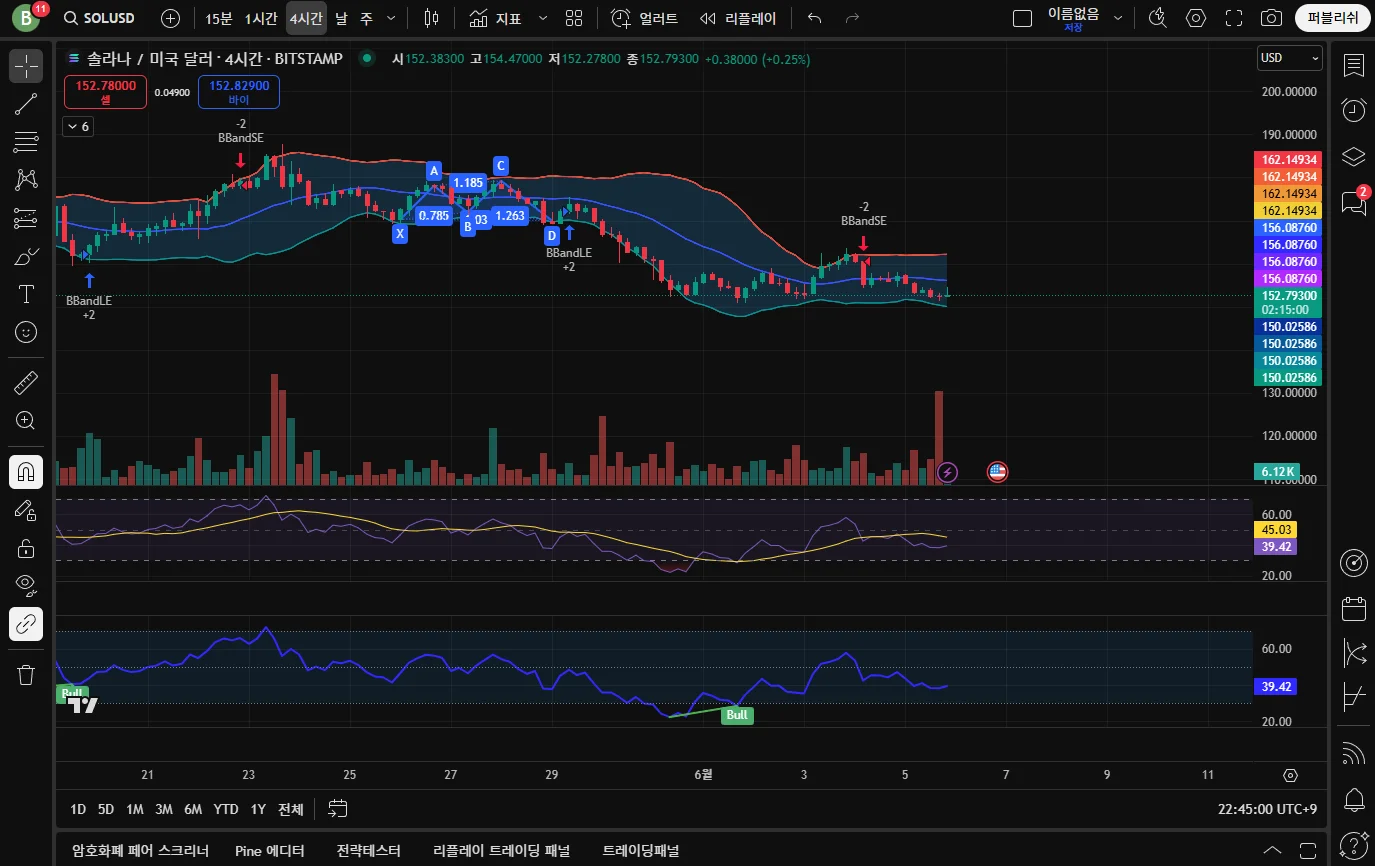Open the USD currency dropdown
The height and width of the screenshot is (866, 1375).
point(1289,58)
